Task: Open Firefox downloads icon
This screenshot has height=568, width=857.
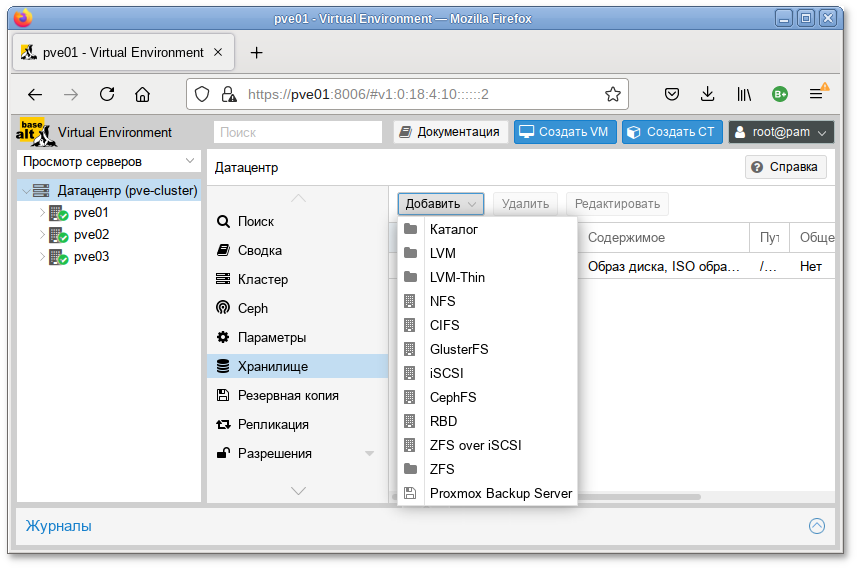Action: [x=707, y=94]
